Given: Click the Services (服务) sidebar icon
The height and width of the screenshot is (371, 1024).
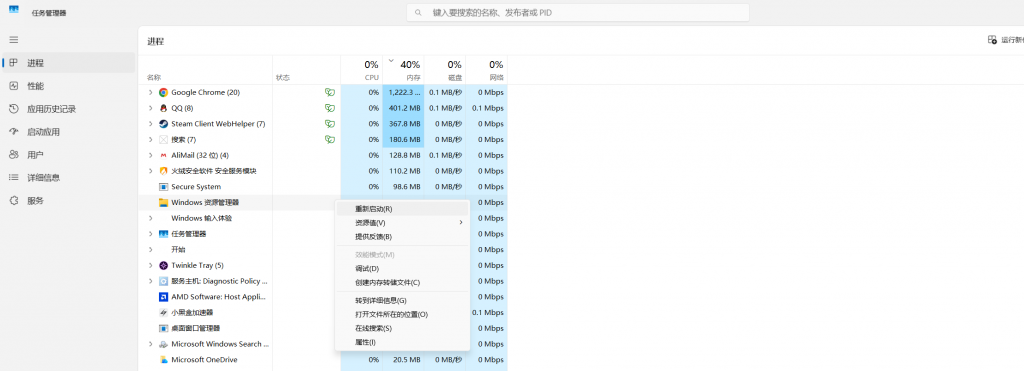Looking at the screenshot, I should click(14, 201).
